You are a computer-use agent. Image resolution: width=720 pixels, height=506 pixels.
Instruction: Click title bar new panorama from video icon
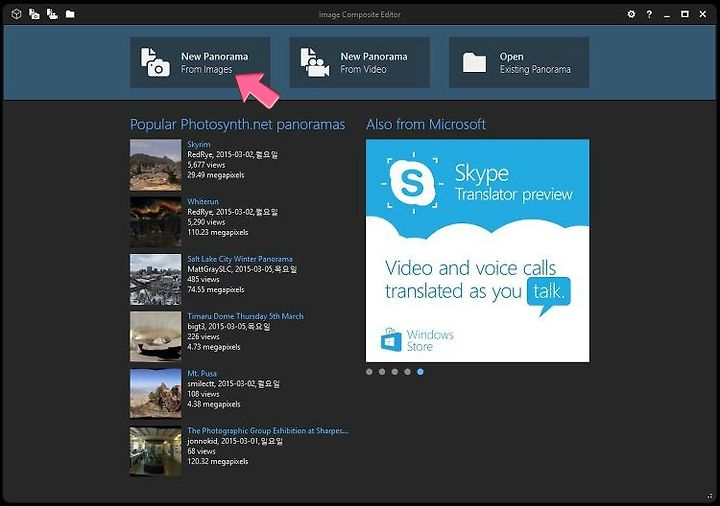pyautogui.click(x=52, y=14)
